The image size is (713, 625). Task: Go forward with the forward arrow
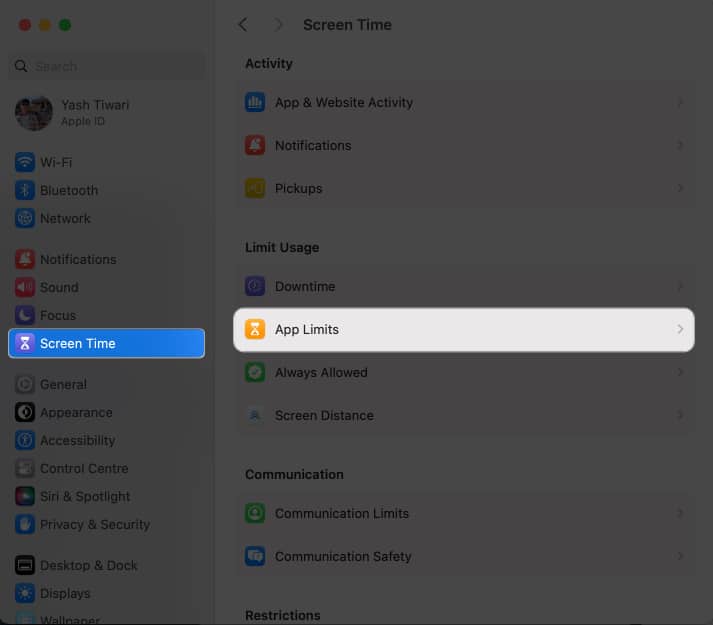(278, 25)
